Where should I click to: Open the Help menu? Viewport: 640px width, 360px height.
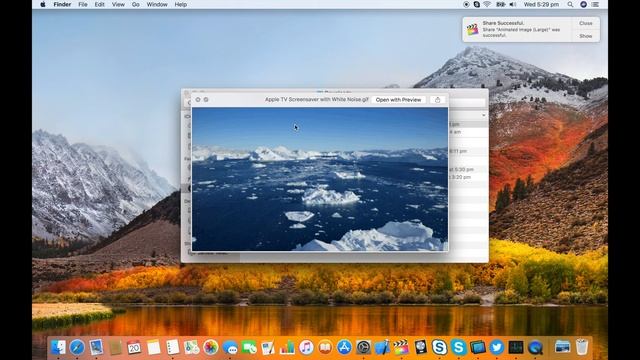(181, 4)
